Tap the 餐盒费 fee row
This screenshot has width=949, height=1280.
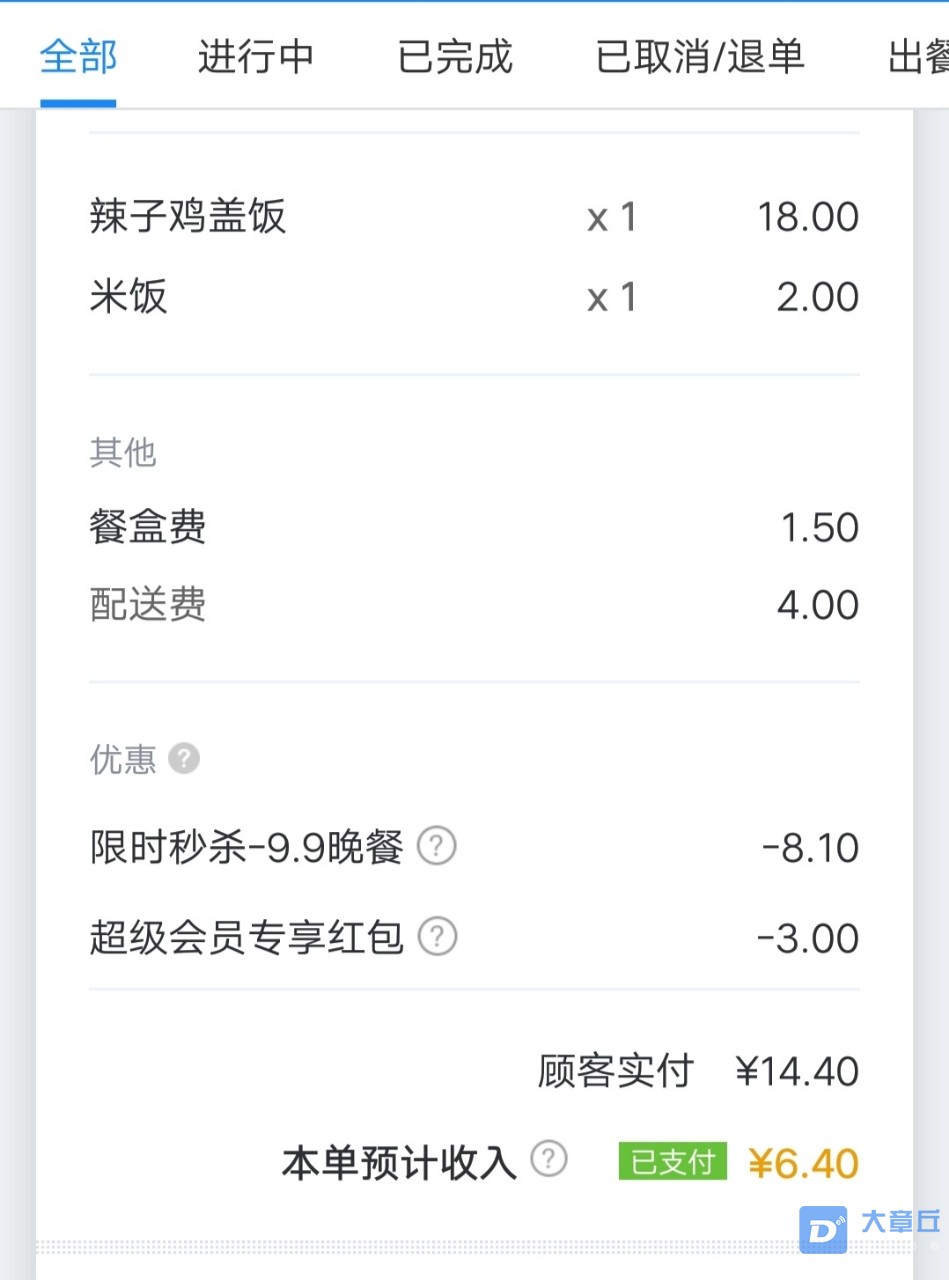click(x=474, y=527)
